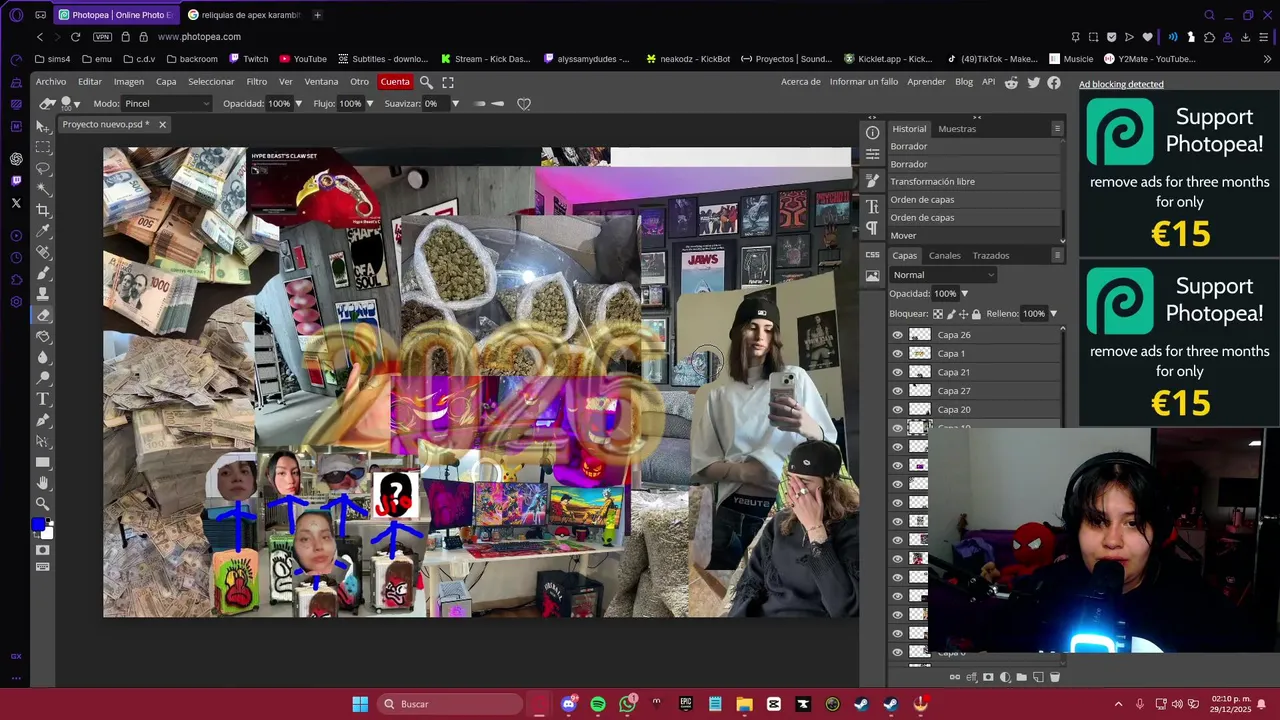
Task: Expand the Suavizar value arrow
Action: tap(455, 104)
